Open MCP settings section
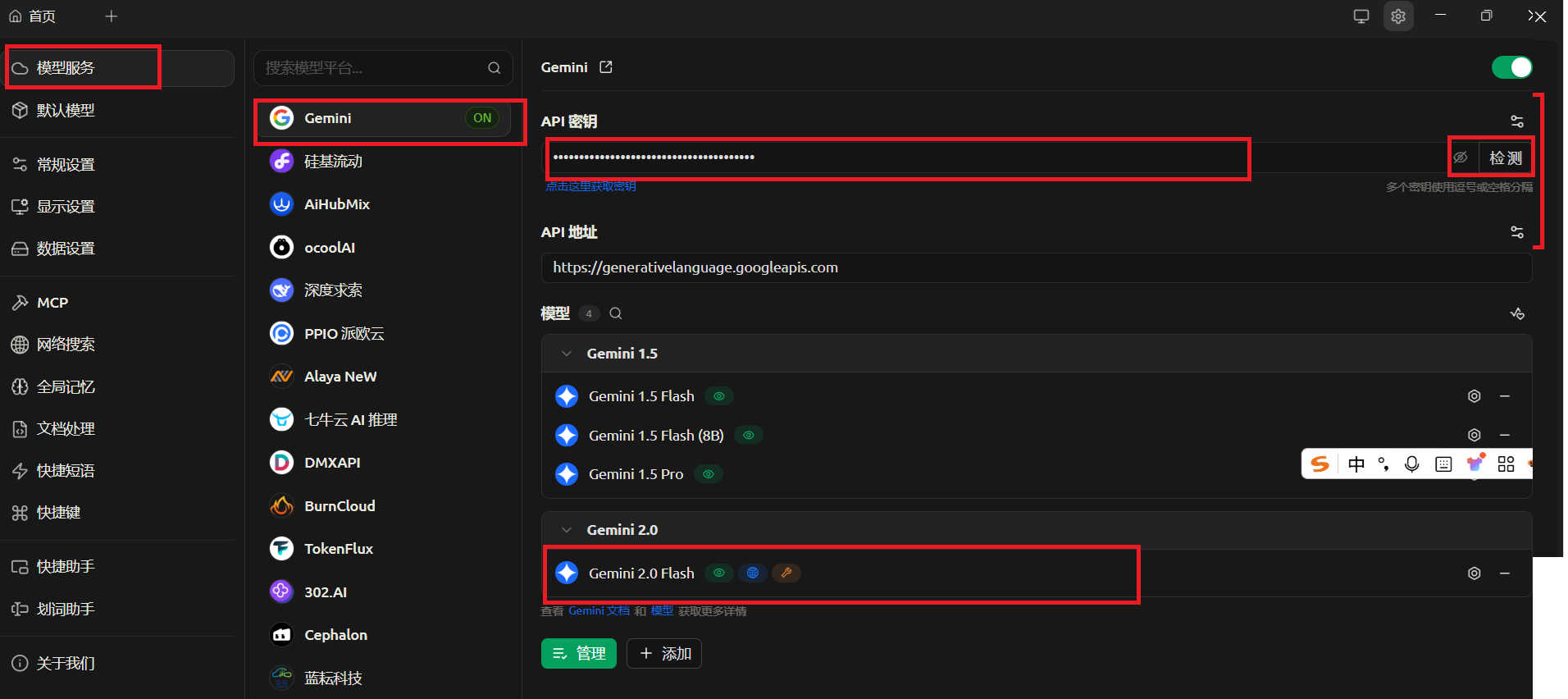Viewport: 1568px width, 699px height. point(119,303)
